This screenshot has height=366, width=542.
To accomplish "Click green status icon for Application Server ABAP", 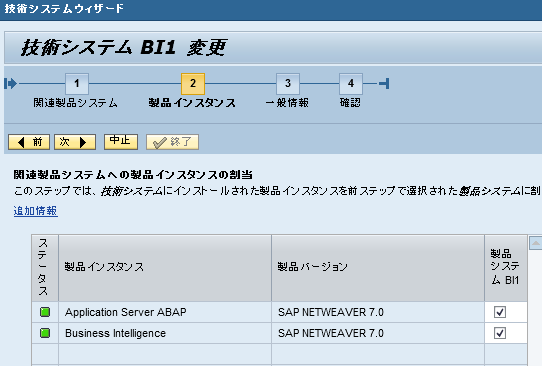I will click(x=45, y=312).
